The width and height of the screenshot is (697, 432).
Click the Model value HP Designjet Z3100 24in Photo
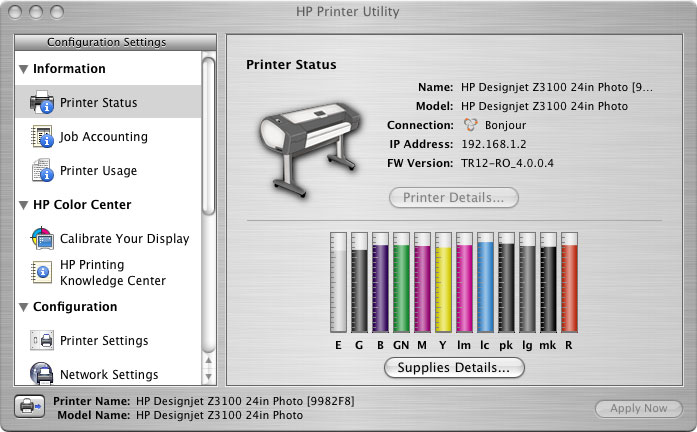click(x=545, y=106)
